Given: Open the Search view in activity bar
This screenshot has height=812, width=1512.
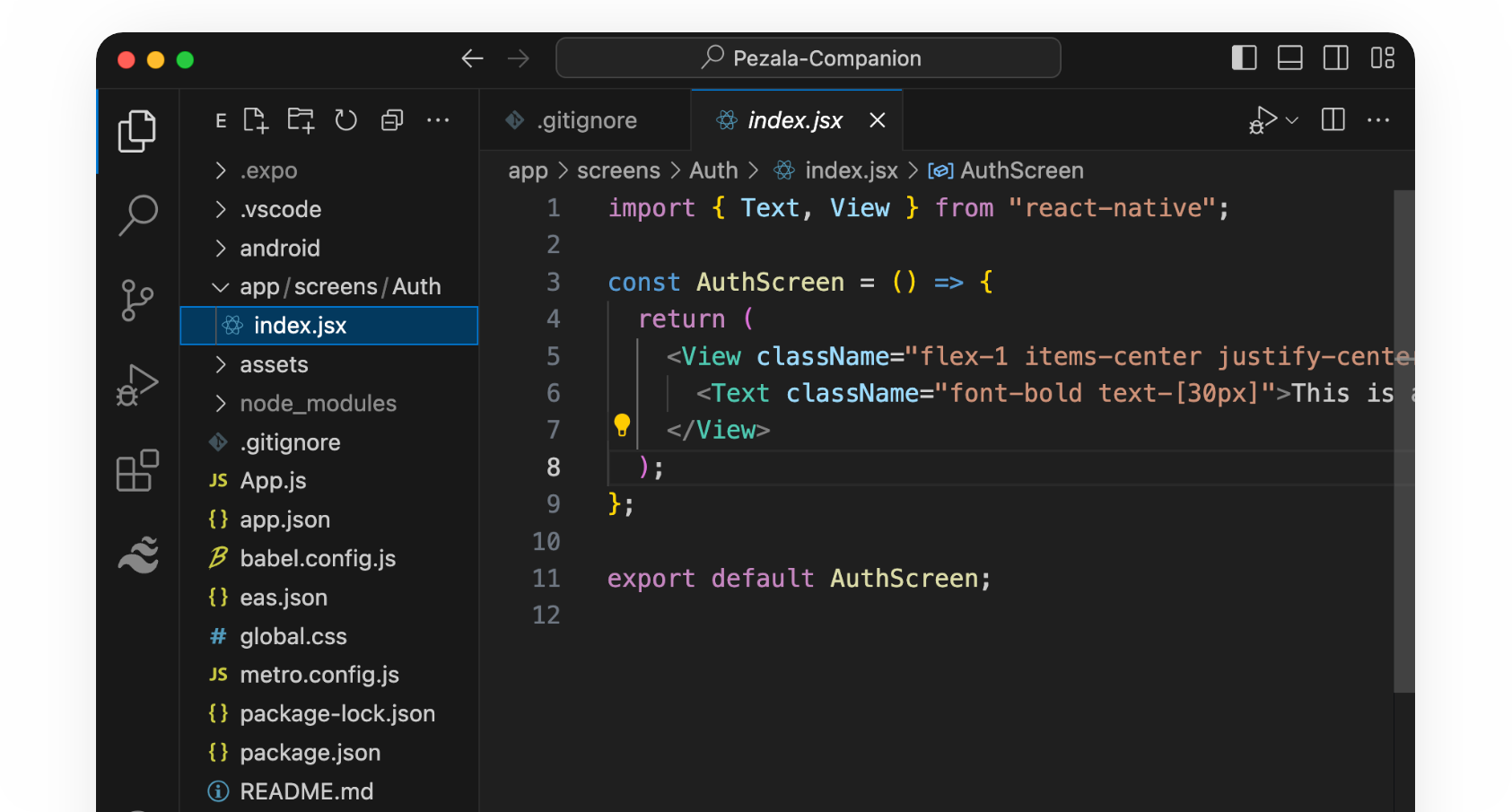Looking at the screenshot, I should [137, 215].
